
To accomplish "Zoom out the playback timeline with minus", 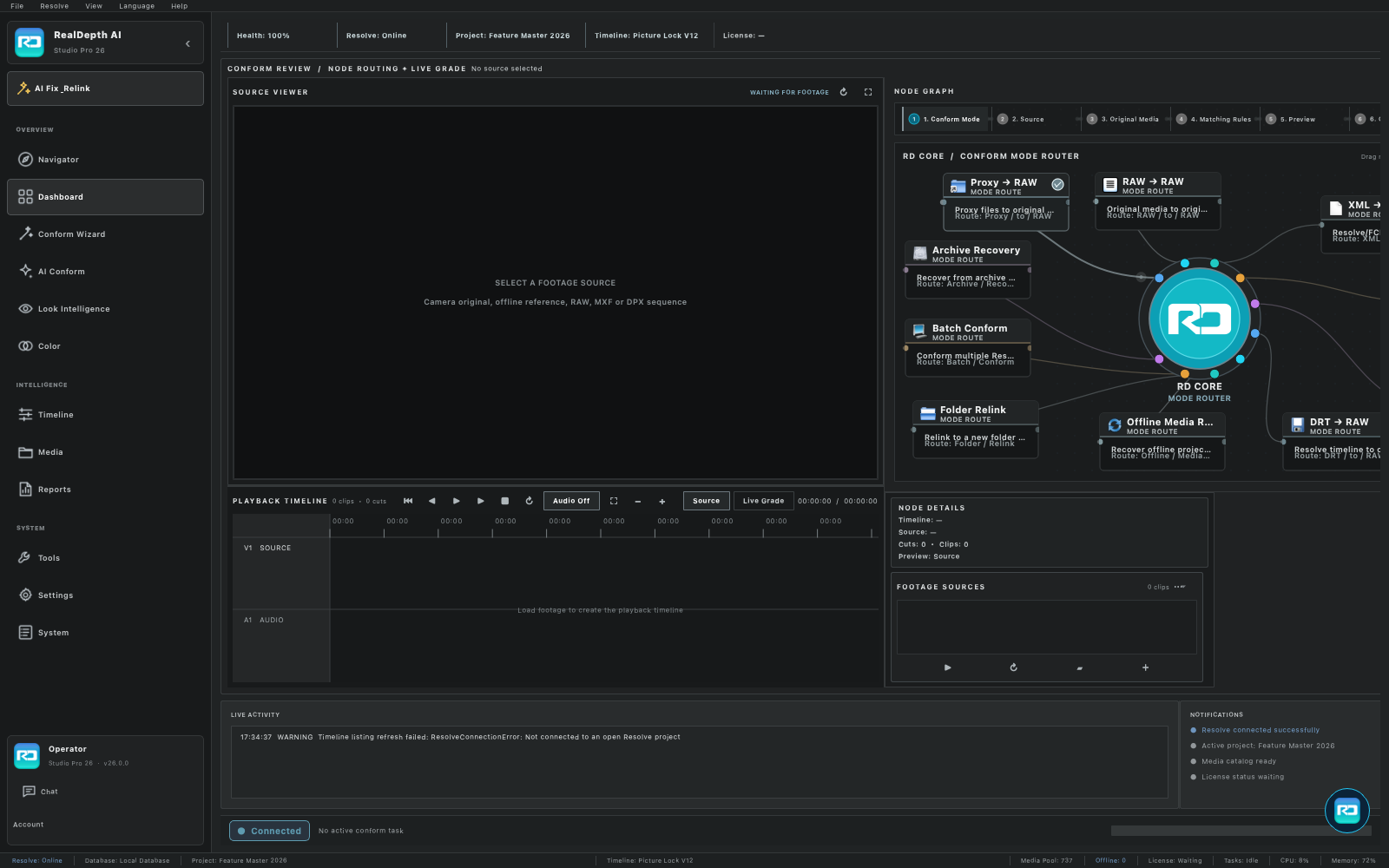I will click(638, 501).
